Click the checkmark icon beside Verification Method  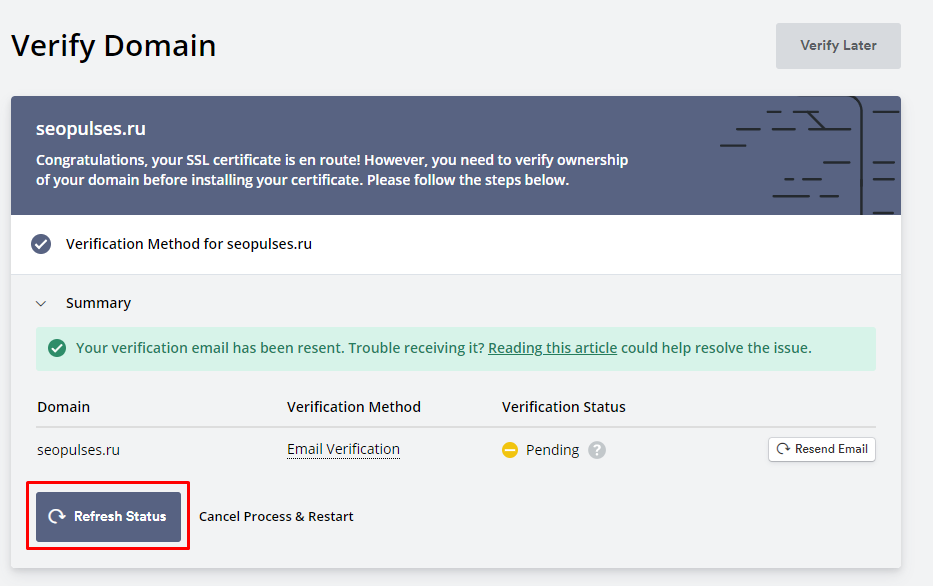pyautogui.click(x=41, y=244)
